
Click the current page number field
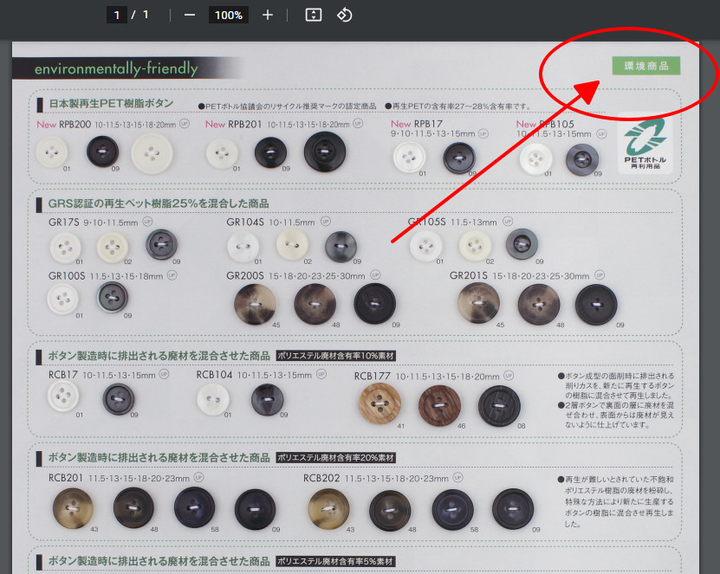point(117,15)
